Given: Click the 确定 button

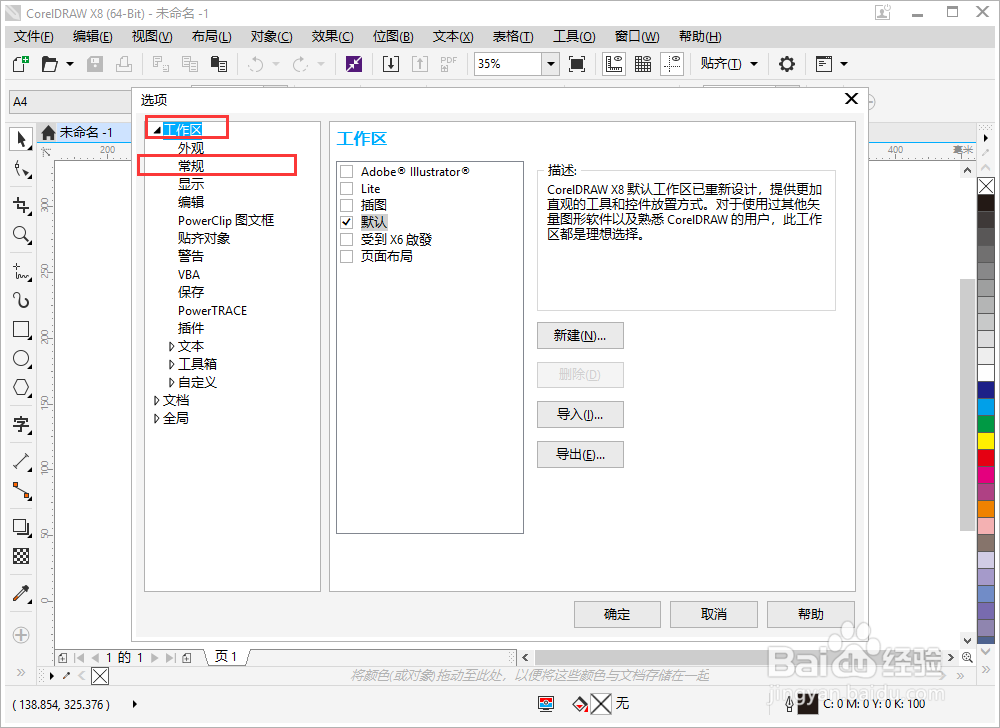Looking at the screenshot, I should [617, 614].
